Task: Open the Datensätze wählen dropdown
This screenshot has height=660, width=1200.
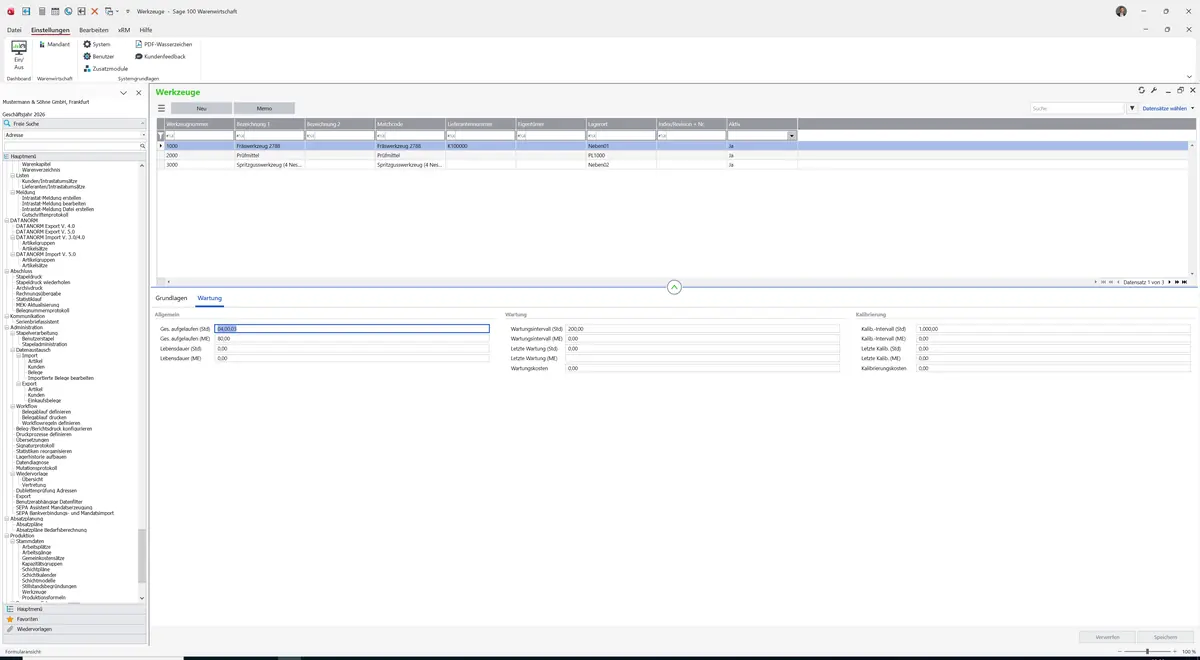Action: pyautogui.click(x=1168, y=108)
